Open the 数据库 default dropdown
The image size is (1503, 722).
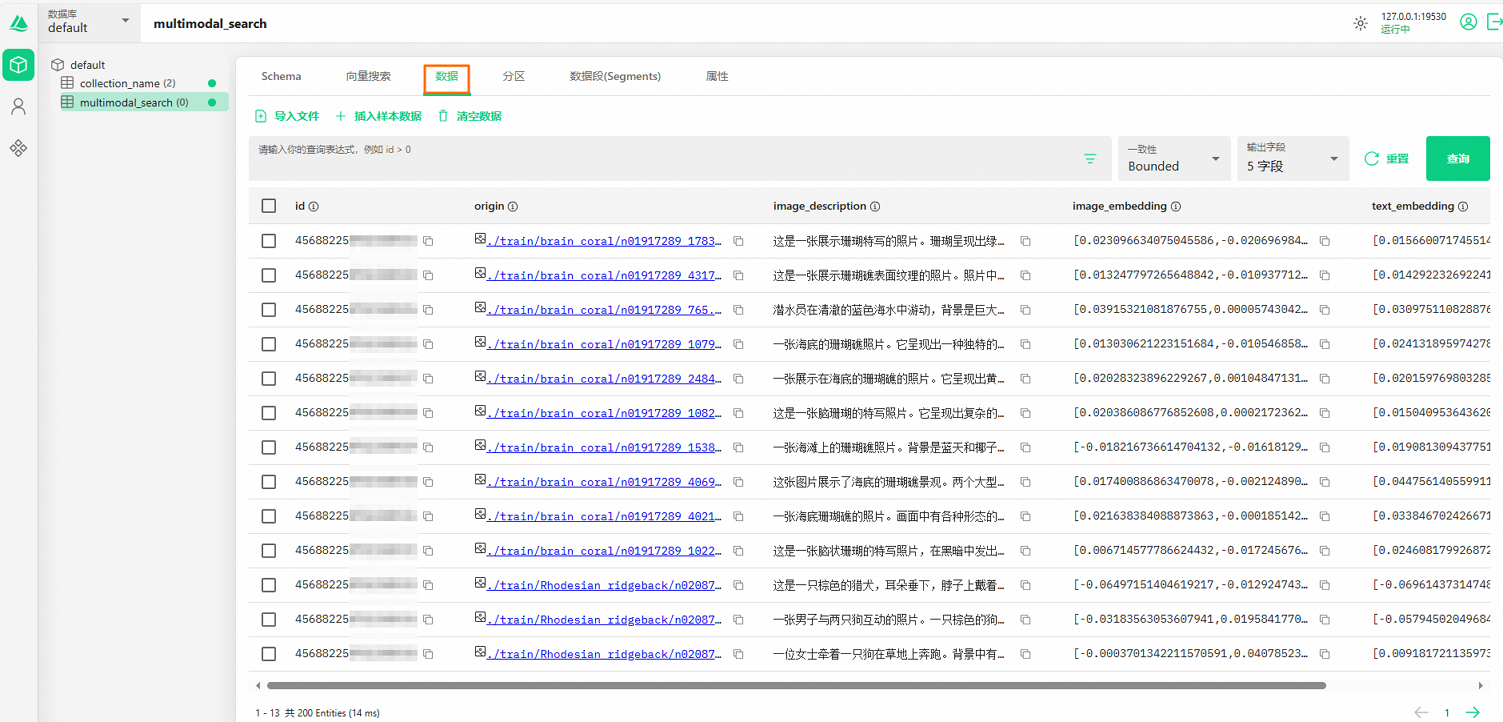[x=89, y=22]
